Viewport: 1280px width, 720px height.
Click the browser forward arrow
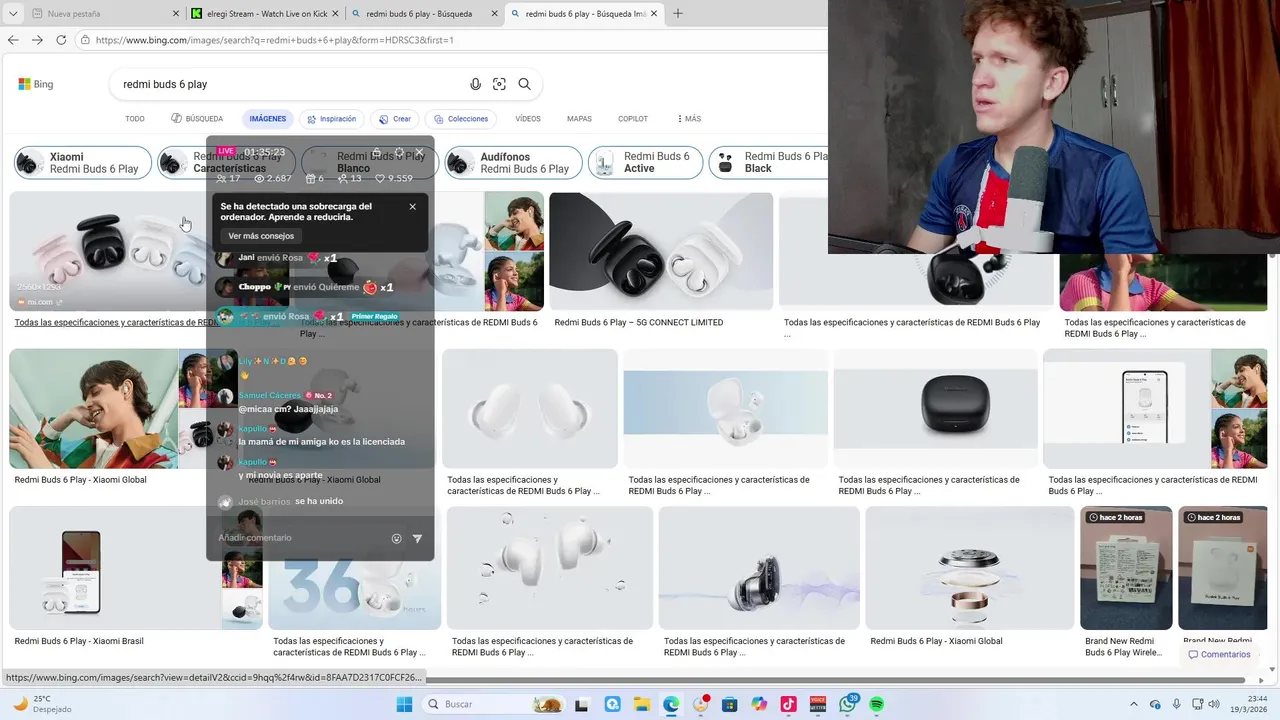tap(37, 40)
